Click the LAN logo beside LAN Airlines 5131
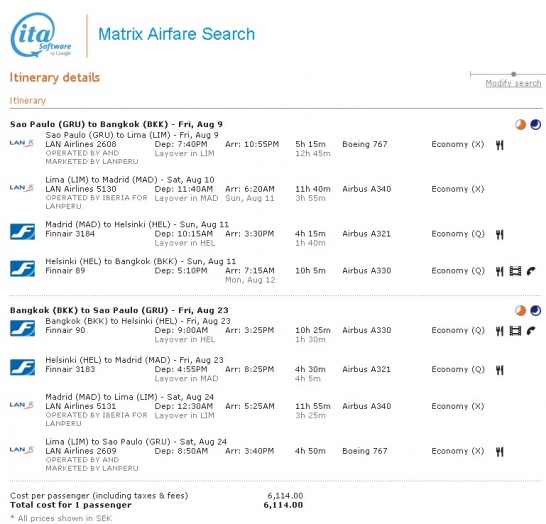 [x=22, y=405]
